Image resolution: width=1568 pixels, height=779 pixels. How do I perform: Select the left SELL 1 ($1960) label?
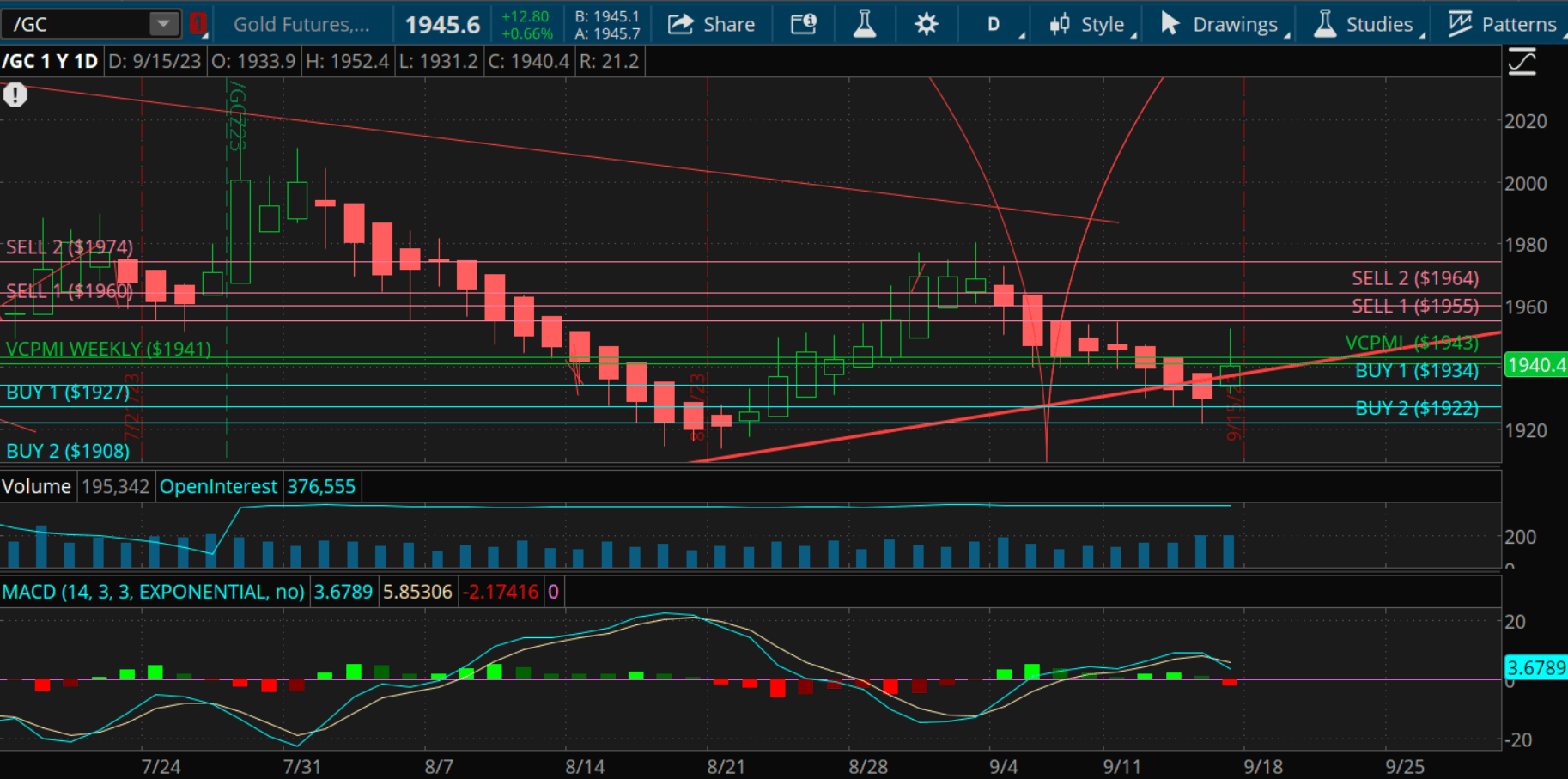[70, 291]
